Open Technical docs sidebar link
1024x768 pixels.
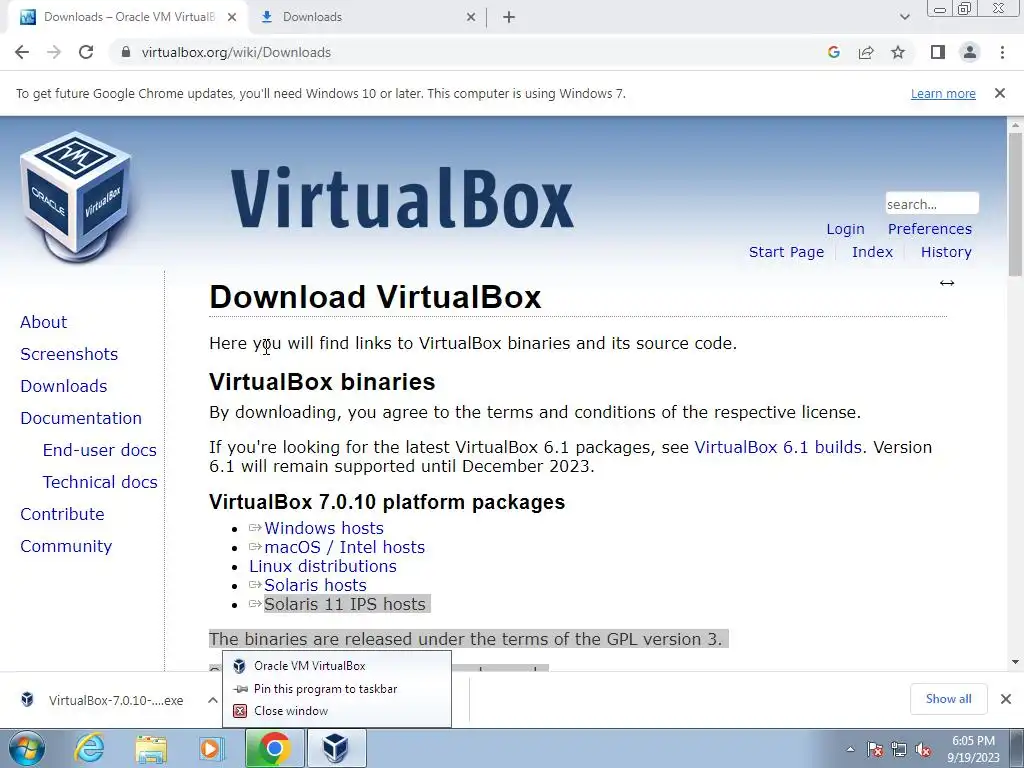coord(100,482)
